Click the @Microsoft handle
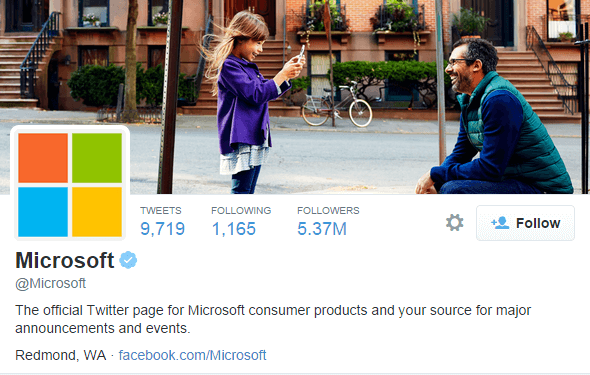The image size is (590, 375). coord(50,283)
